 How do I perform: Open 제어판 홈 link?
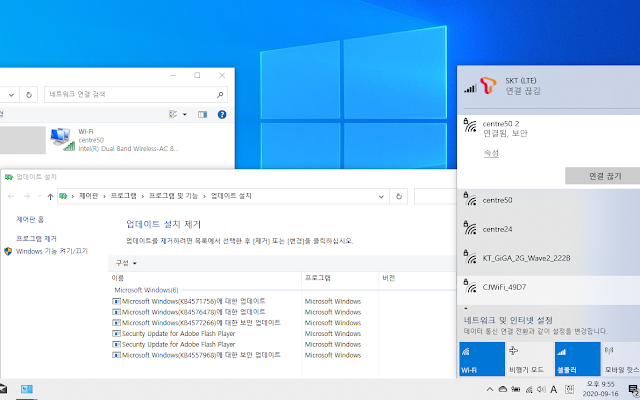pyautogui.click(x=30, y=220)
